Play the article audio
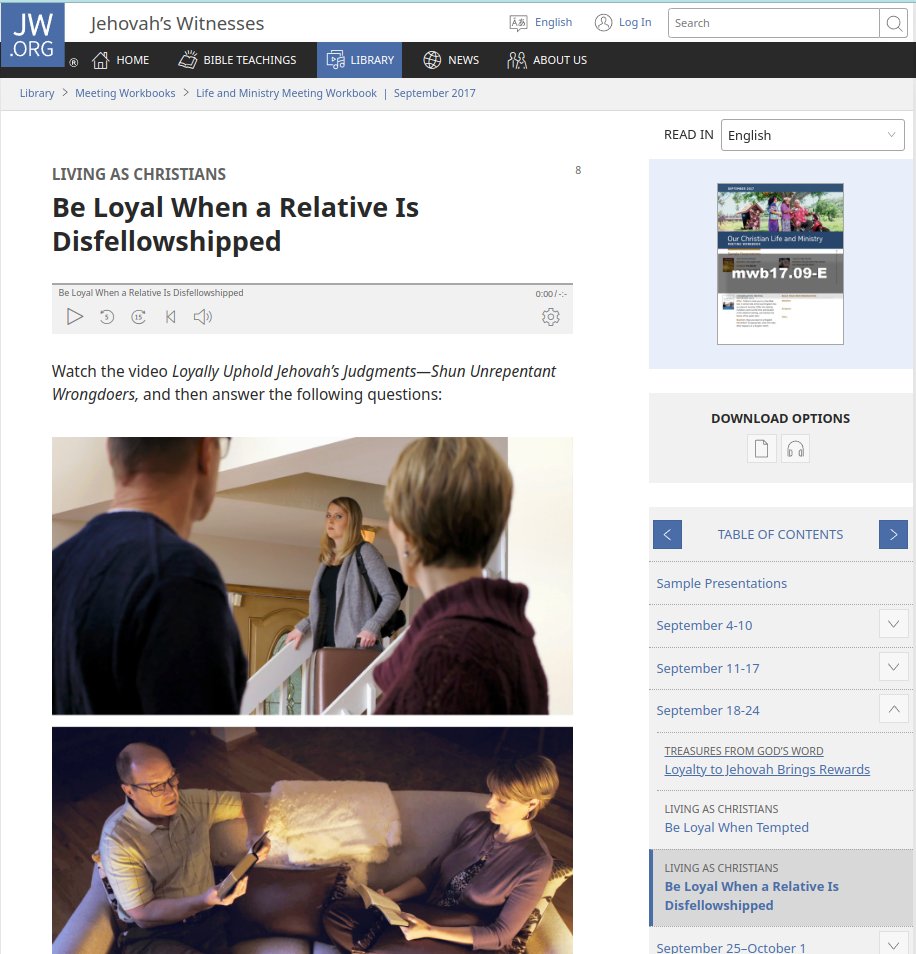This screenshot has width=916, height=954. [x=75, y=316]
